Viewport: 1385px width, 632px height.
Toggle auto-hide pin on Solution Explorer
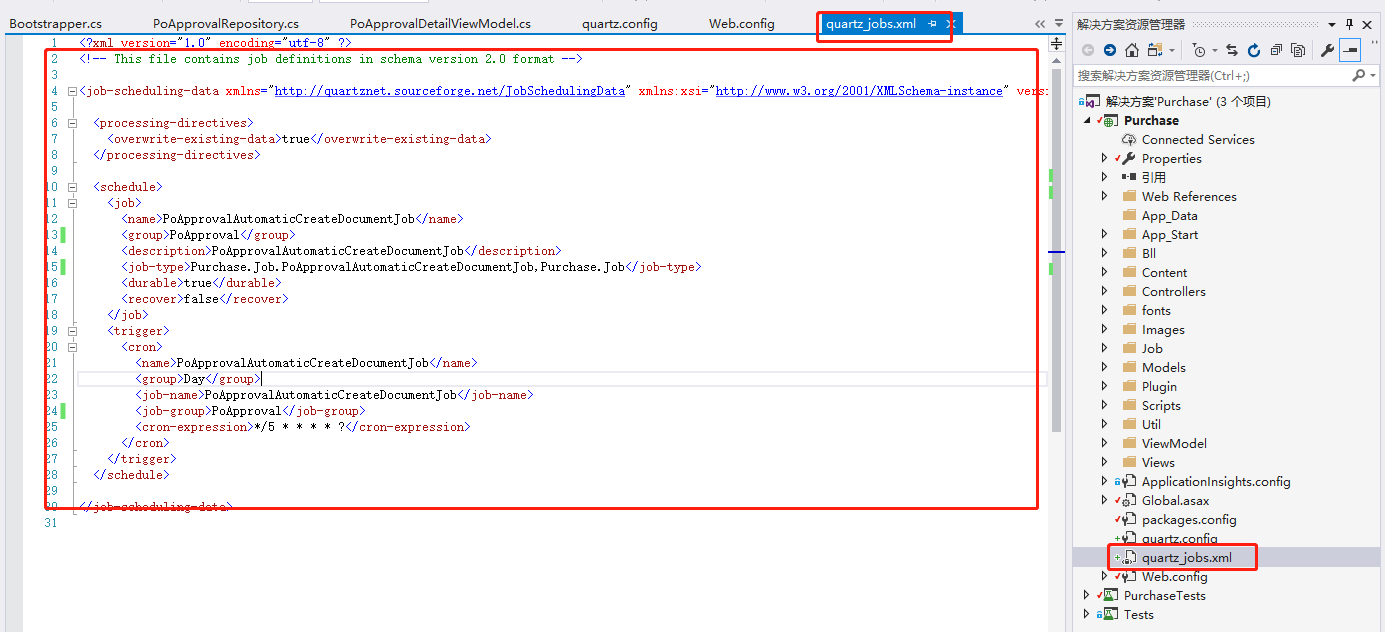pyautogui.click(x=1350, y=25)
